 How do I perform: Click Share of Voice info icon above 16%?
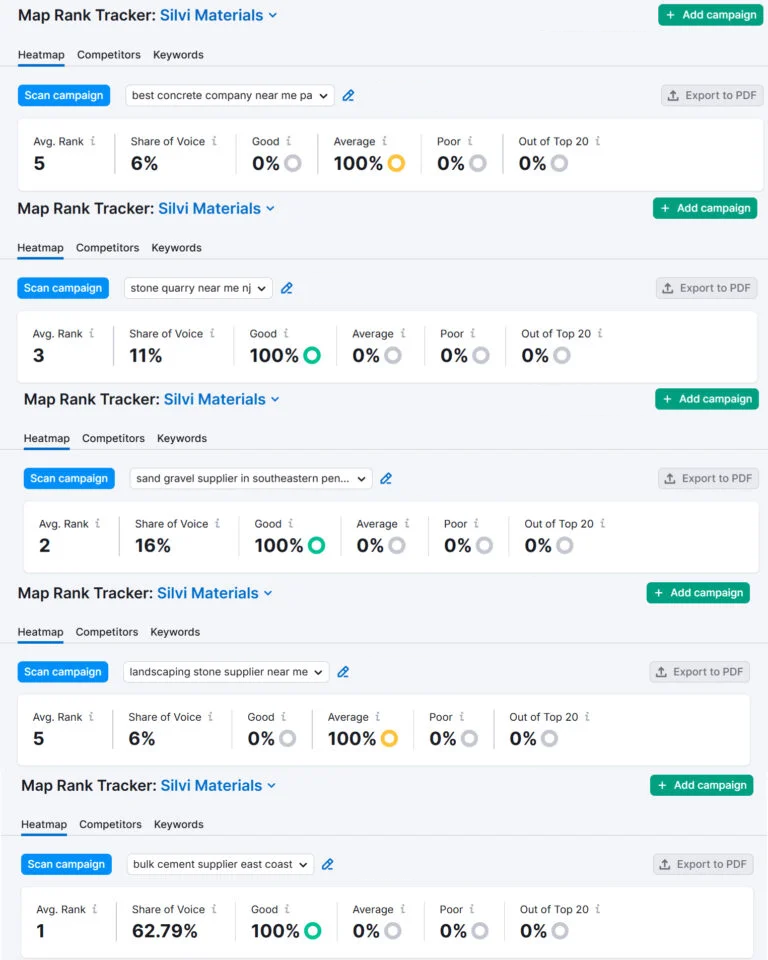[218, 523]
